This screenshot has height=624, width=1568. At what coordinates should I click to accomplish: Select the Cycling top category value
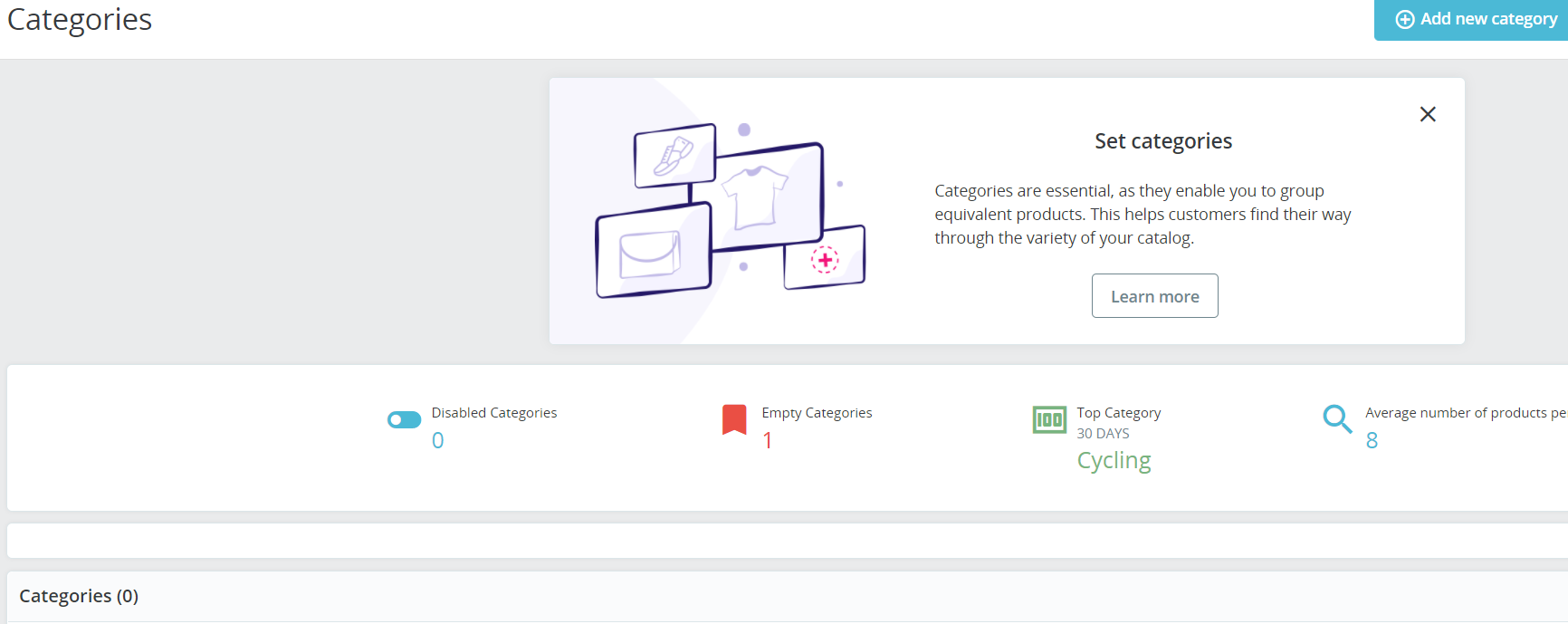pyautogui.click(x=1114, y=460)
